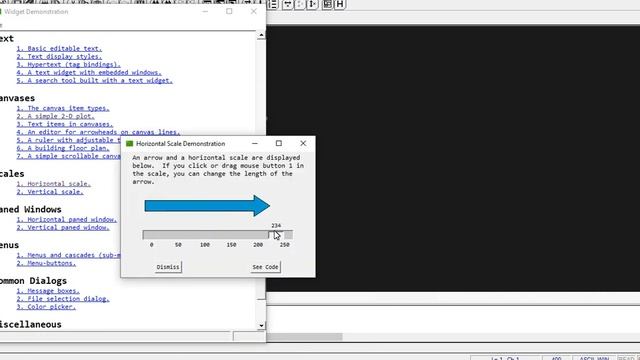This screenshot has height=360, width=640.
Task: Click the blue arrow graphic in scale demo
Action: [207, 205]
